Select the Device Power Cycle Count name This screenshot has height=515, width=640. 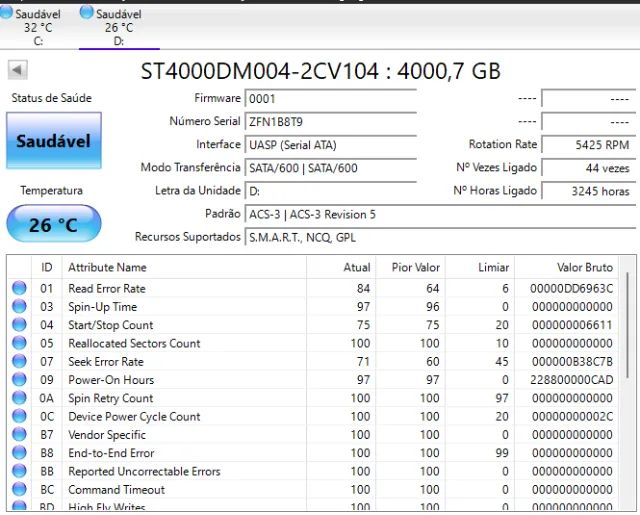134,417
